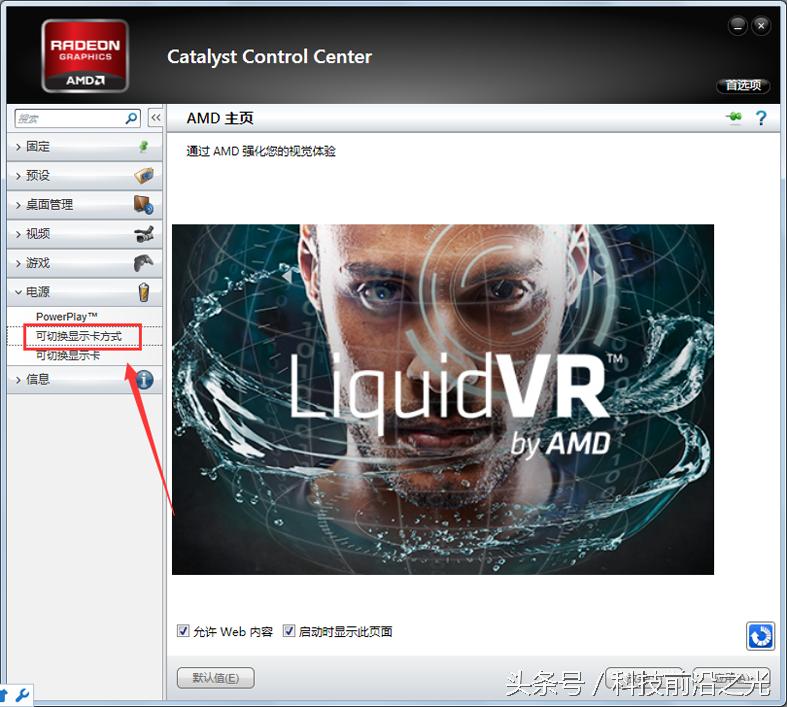
Task: Click the green pin icon in page header
Action: tap(734, 117)
